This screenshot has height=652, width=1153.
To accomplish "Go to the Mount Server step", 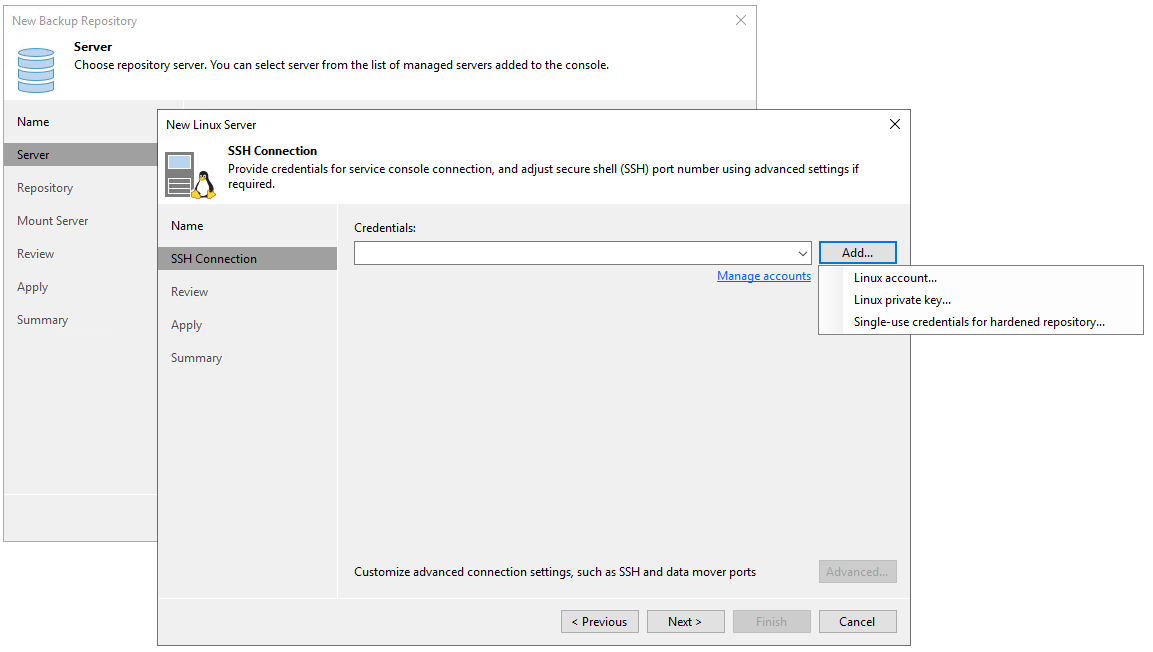I will click(52, 220).
